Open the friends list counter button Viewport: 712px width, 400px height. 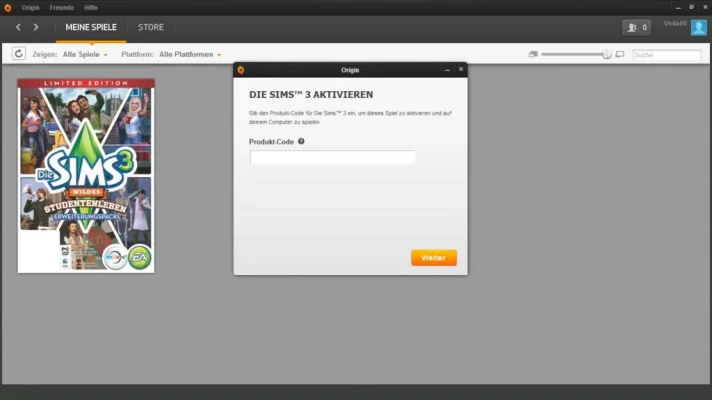tap(637, 28)
